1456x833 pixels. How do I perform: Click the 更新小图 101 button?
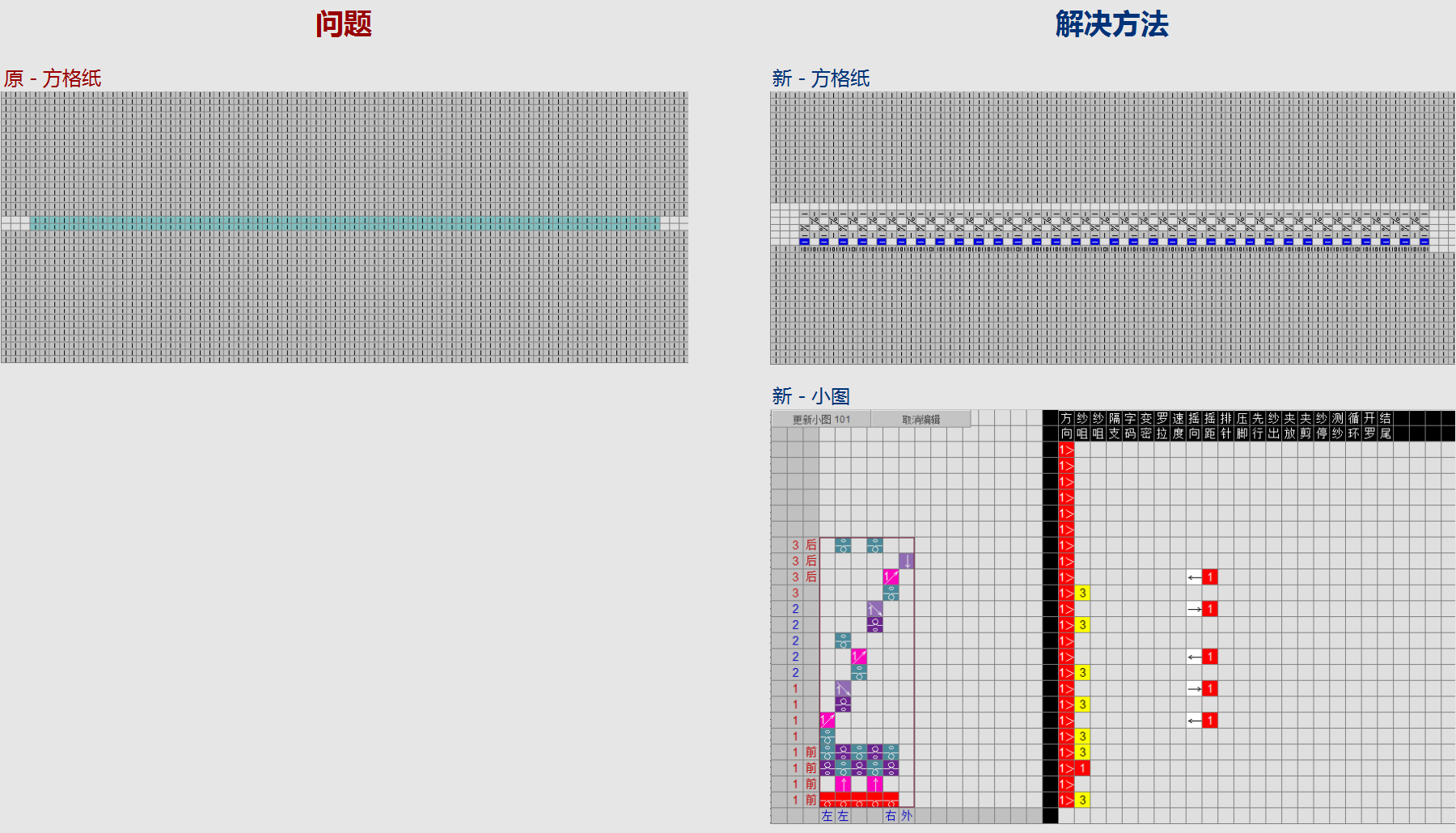[x=821, y=419]
